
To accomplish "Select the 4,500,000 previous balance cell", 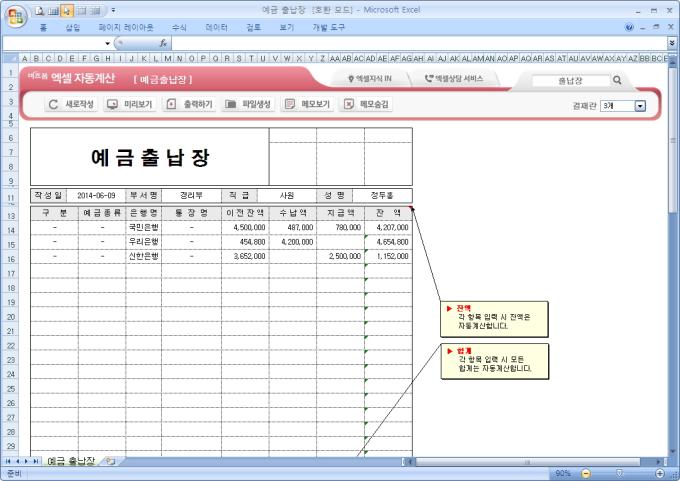I will tap(245, 227).
